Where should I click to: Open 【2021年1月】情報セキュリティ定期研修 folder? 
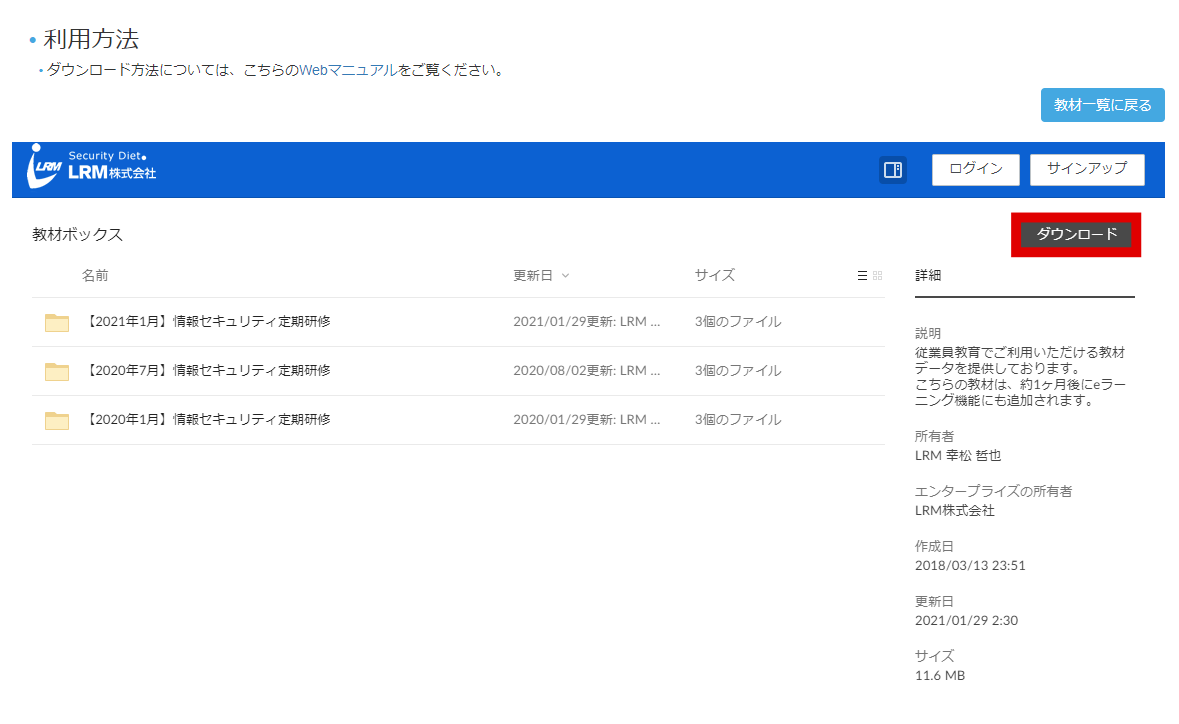pos(207,322)
